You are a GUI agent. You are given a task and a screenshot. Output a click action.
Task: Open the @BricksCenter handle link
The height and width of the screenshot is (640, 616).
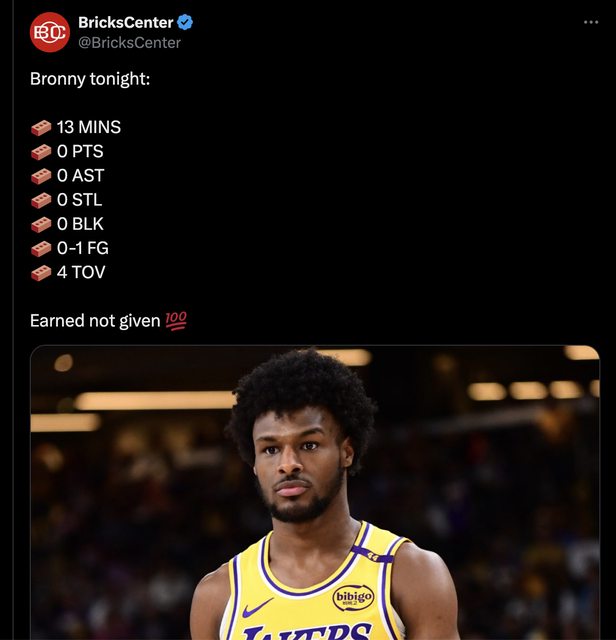(x=129, y=43)
